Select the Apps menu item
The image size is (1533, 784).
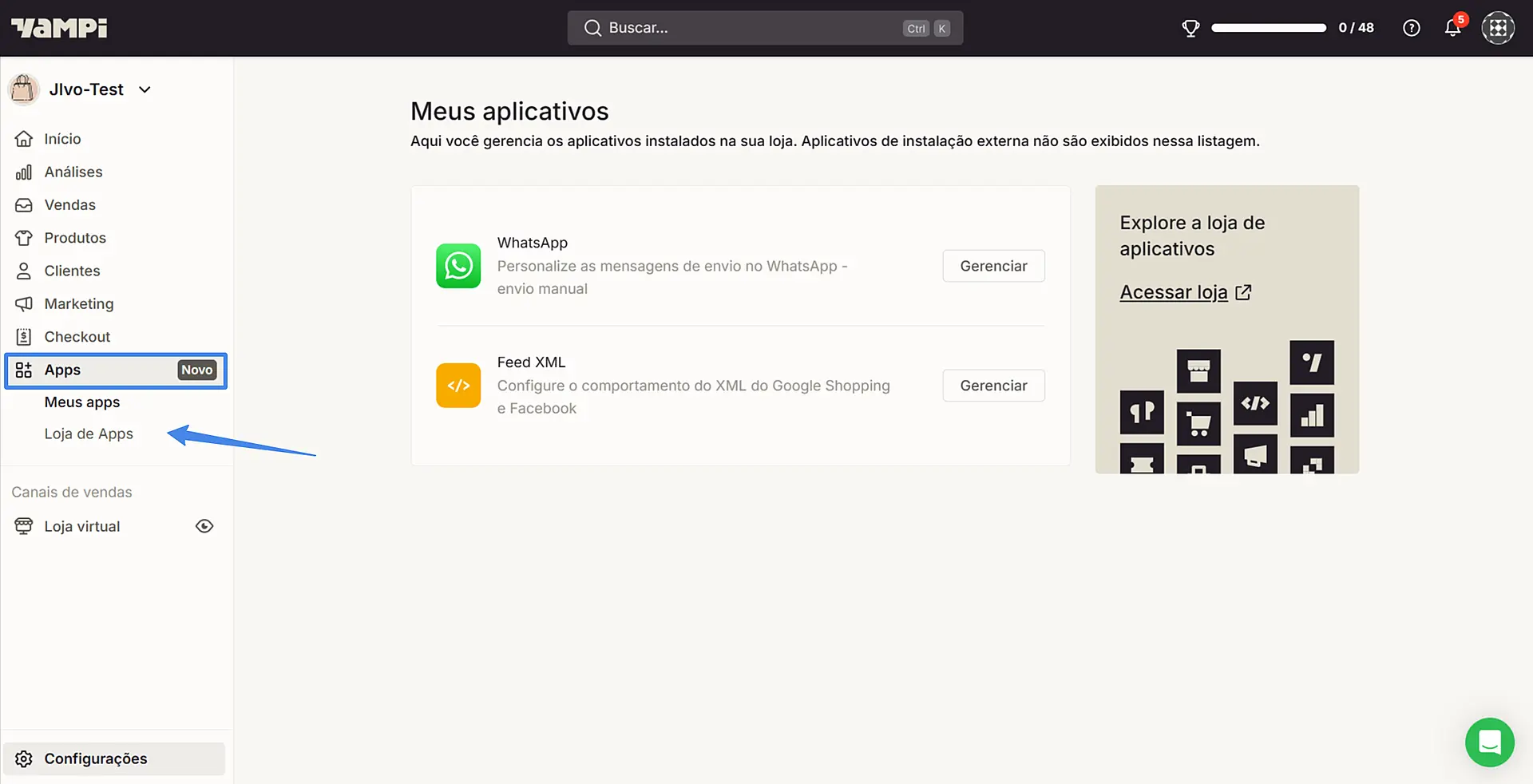(116, 370)
